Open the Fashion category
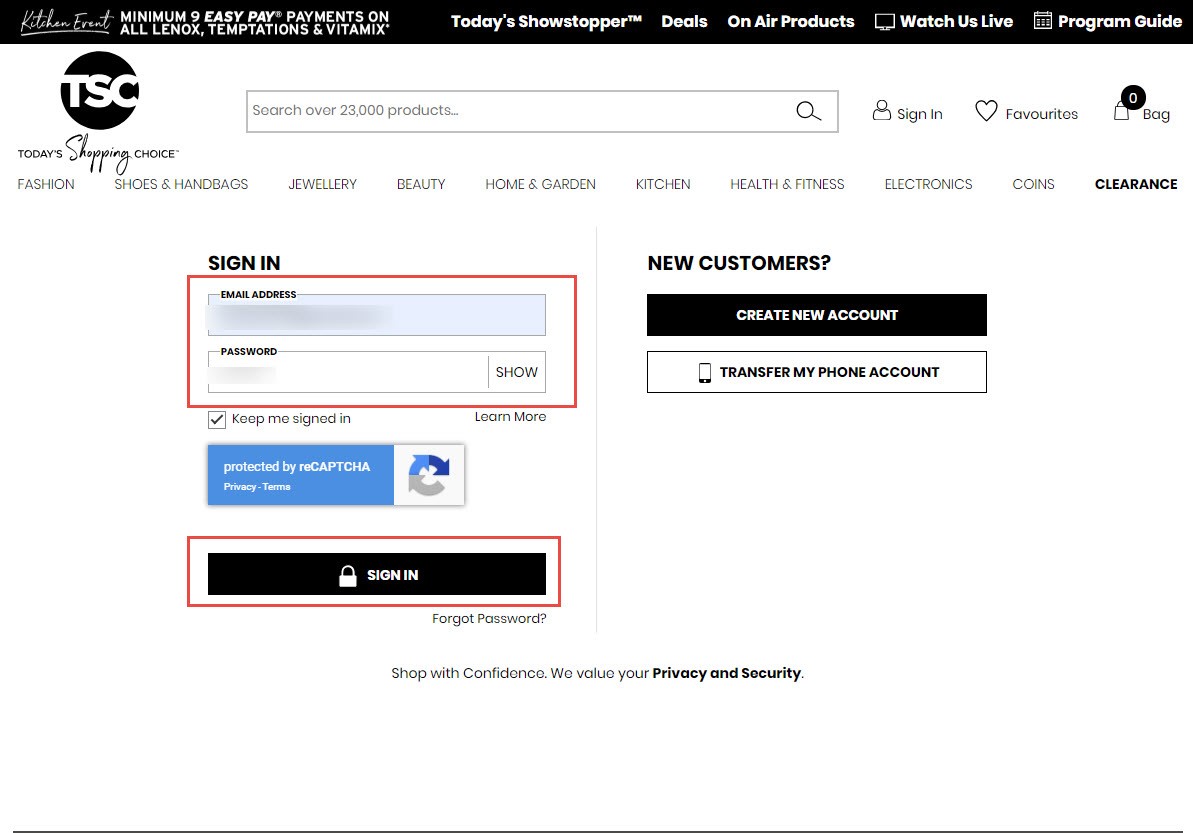This screenshot has width=1193, height=833. pyautogui.click(x=46, y=184)
